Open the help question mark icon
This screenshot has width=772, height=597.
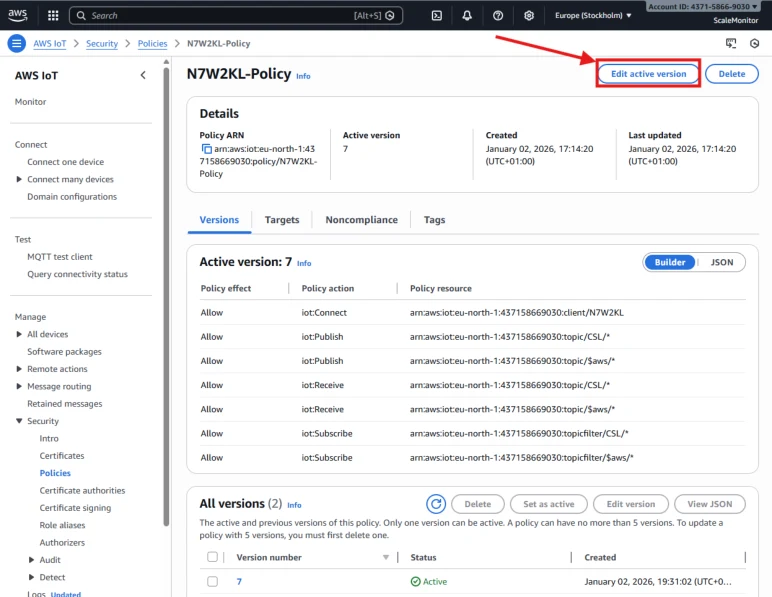point(498,15)
